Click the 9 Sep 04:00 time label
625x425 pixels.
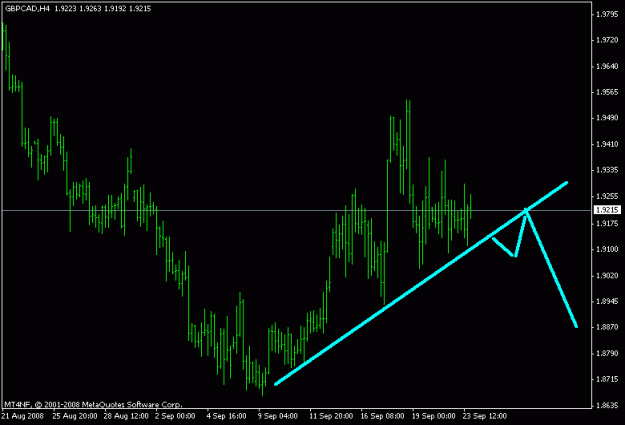(277, 416)
